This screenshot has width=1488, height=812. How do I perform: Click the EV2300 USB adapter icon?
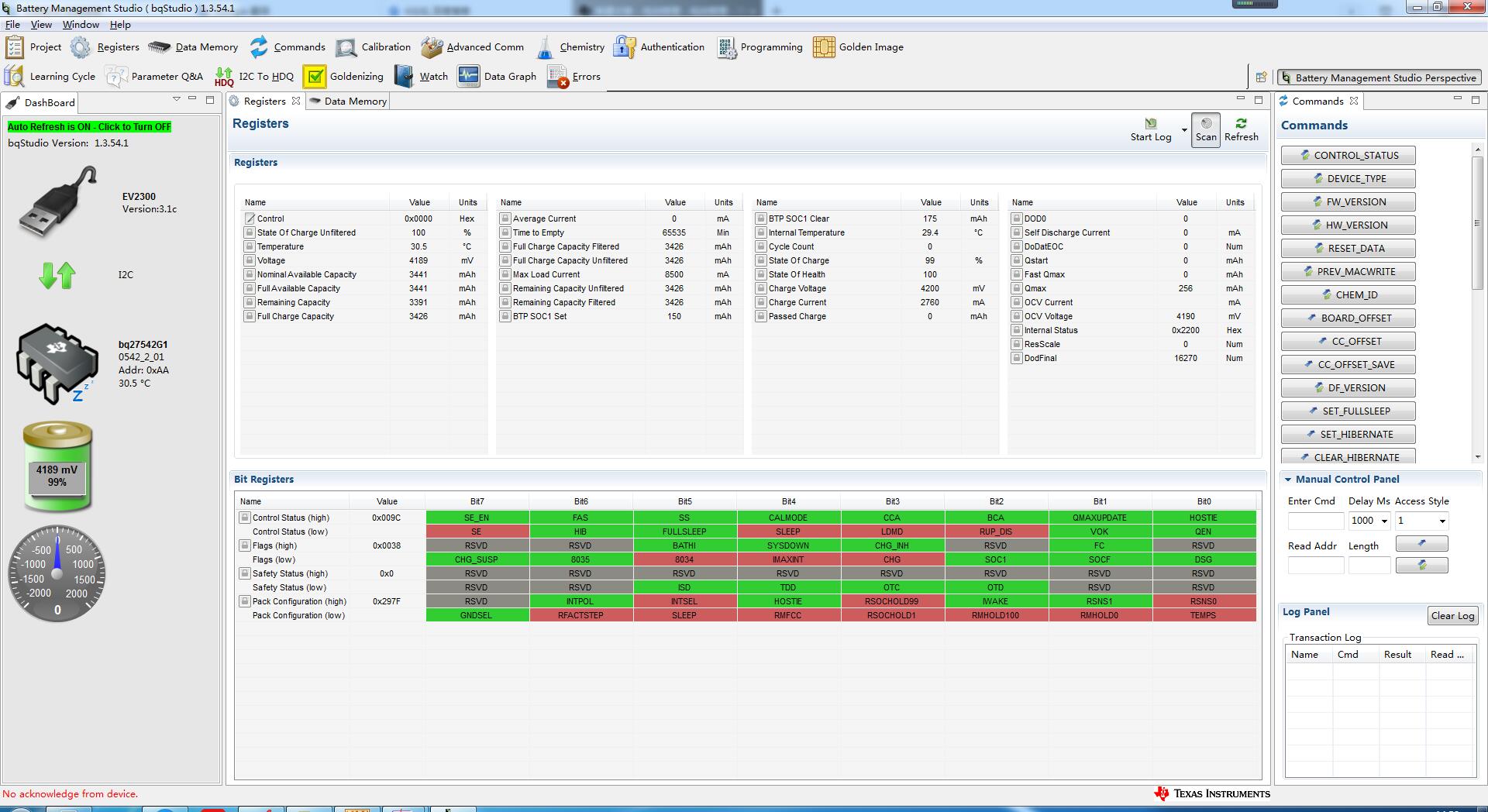tap(58, 201)
